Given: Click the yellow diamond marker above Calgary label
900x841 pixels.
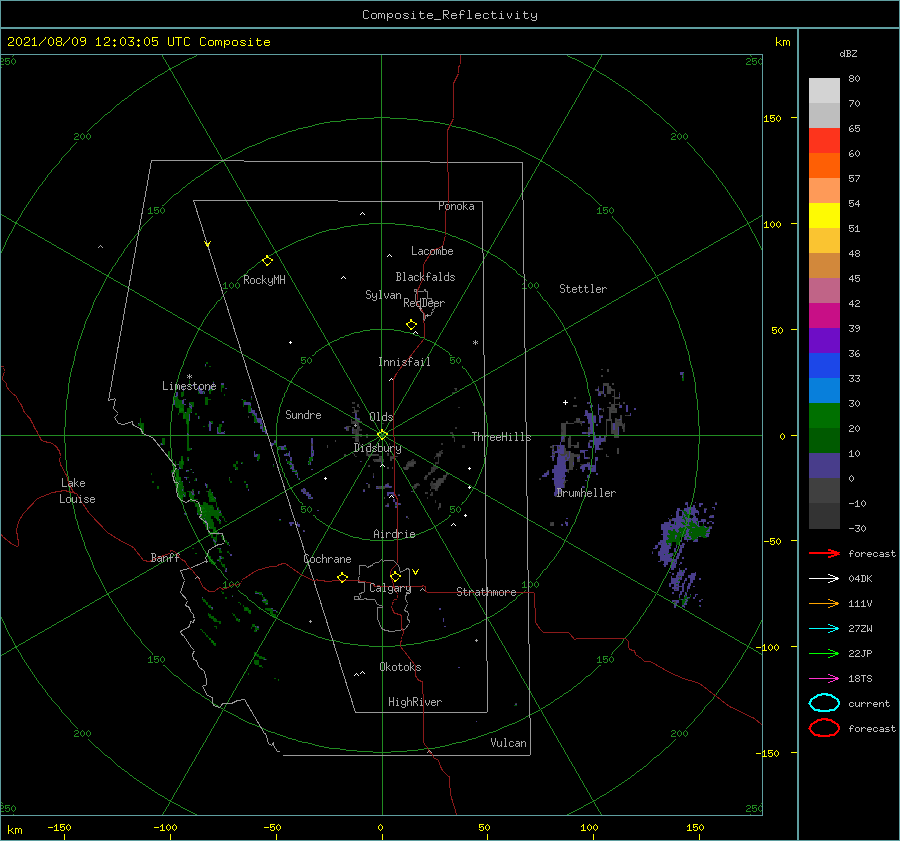Looking at the screenshot, I should (x=395, y=576).
